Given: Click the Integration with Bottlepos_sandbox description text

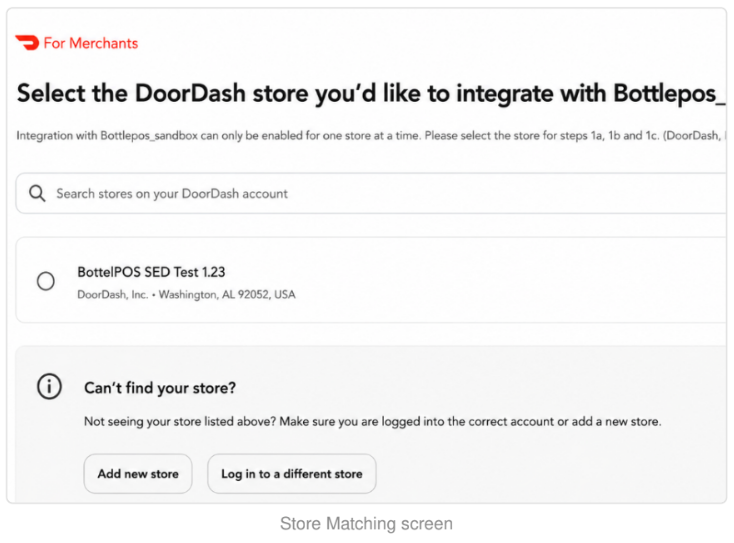Looking at the screenshot, I should coord(371,136).
